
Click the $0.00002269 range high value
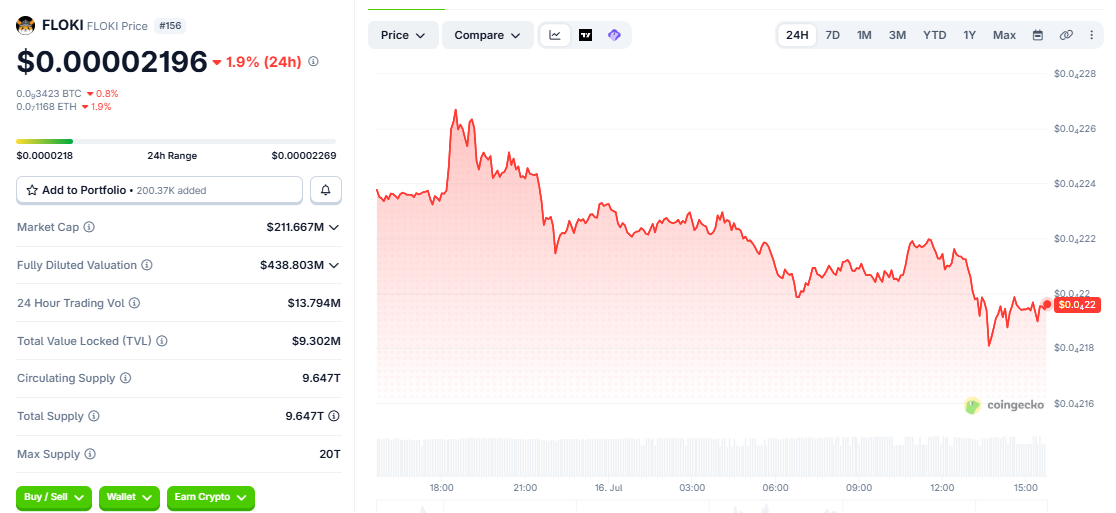pos(304,155)
